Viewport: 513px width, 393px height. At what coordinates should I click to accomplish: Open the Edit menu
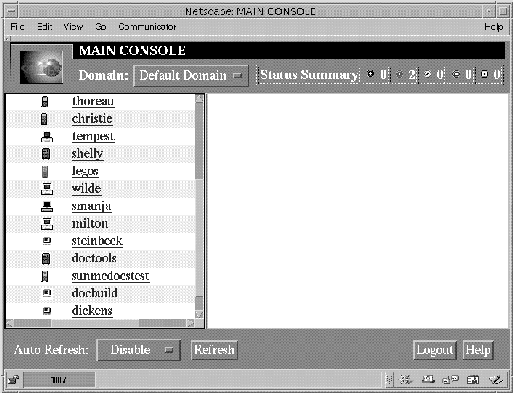[x=45, y=27]
